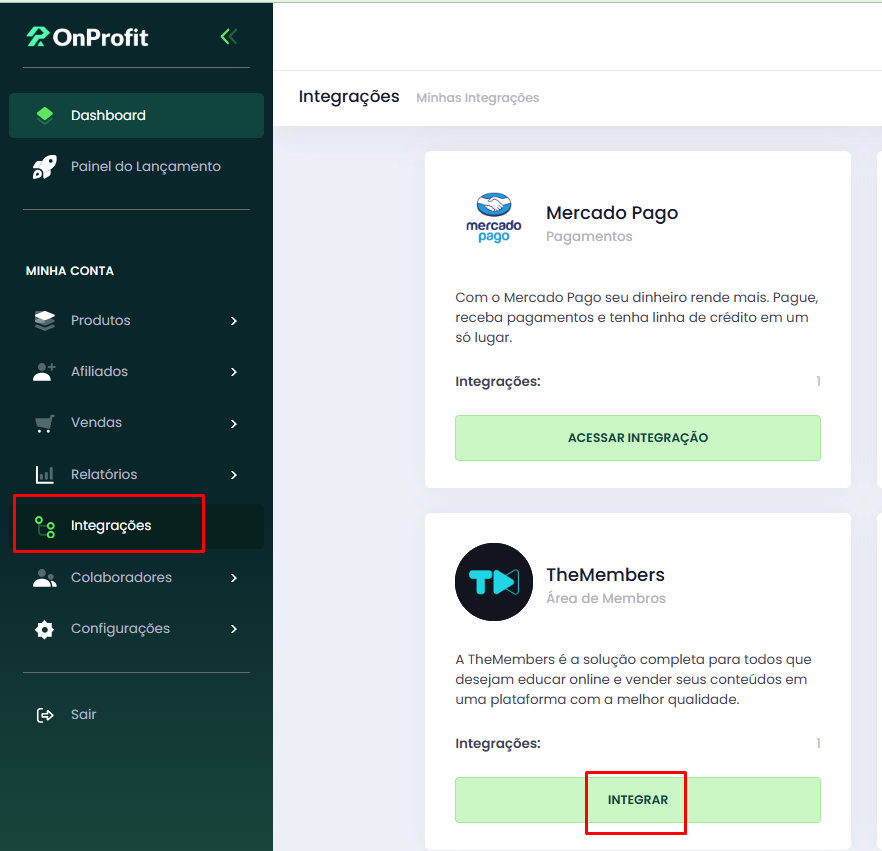Select Colaboradores in the sidebar
The image size is (882, 851).
[136, 577]
